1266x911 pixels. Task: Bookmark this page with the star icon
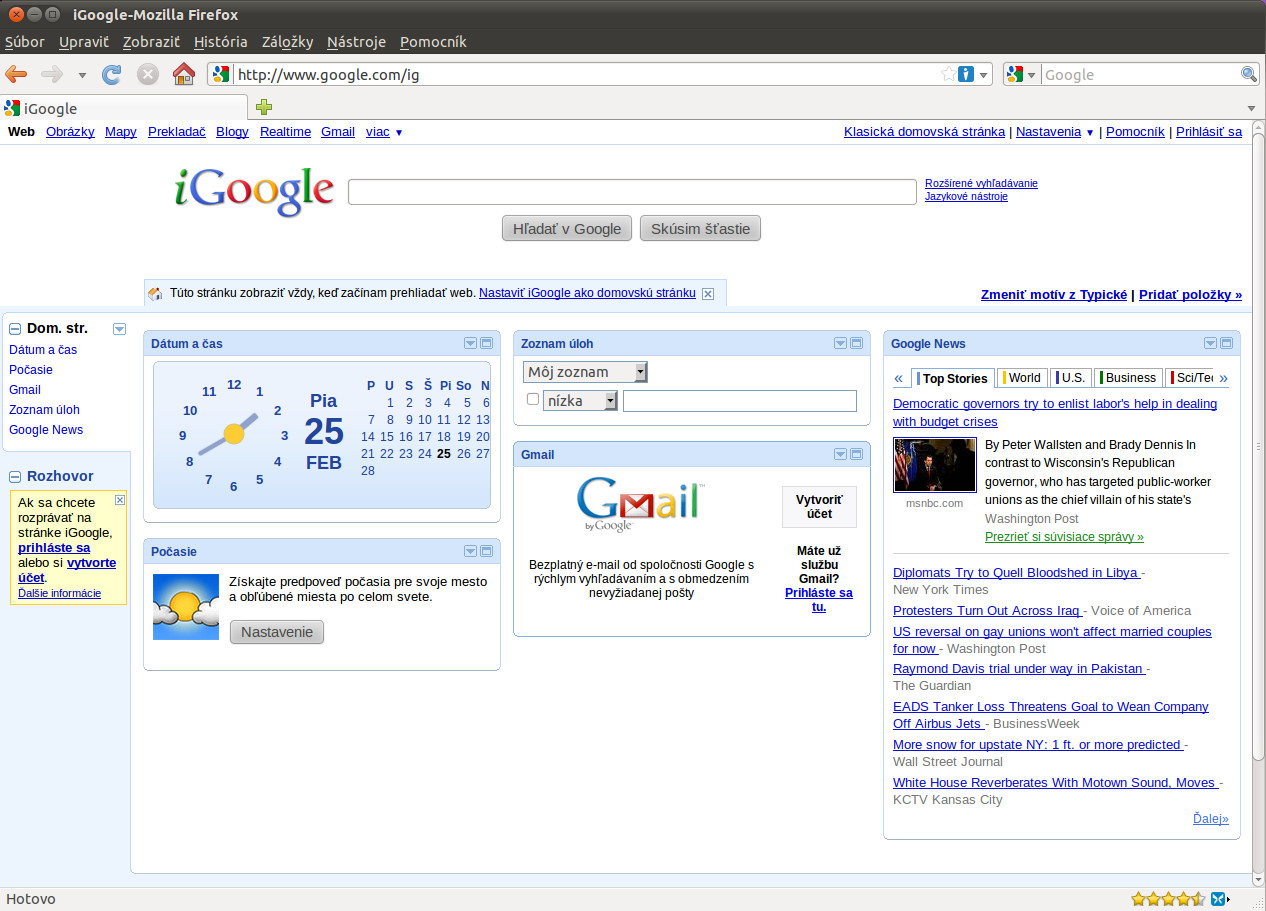948,74
